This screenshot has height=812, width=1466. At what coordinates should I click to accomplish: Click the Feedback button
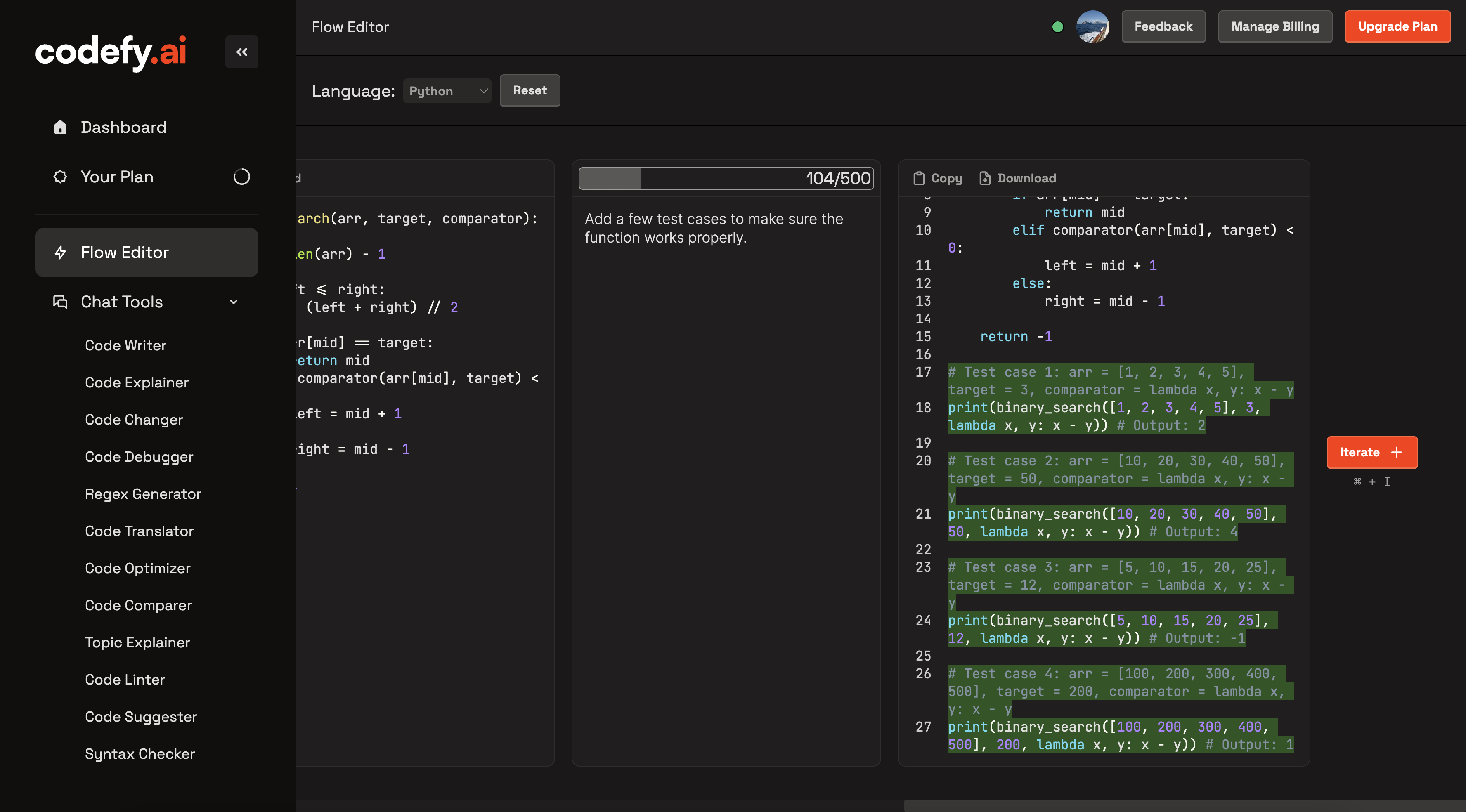[x=1163, y=27]
